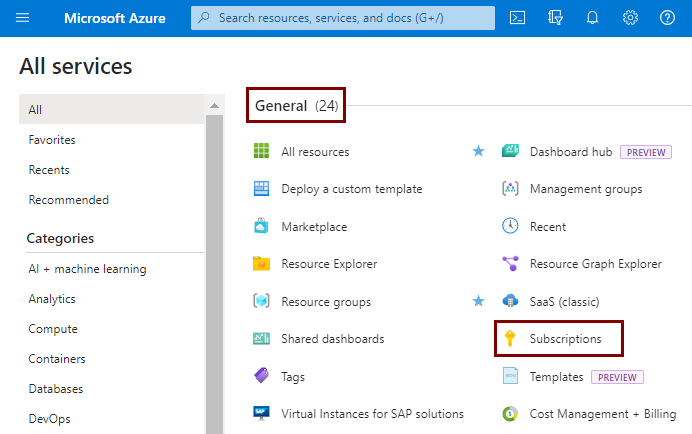Click the All services page title
Viewport: 692px width, 434px height.
coord(75,66)
